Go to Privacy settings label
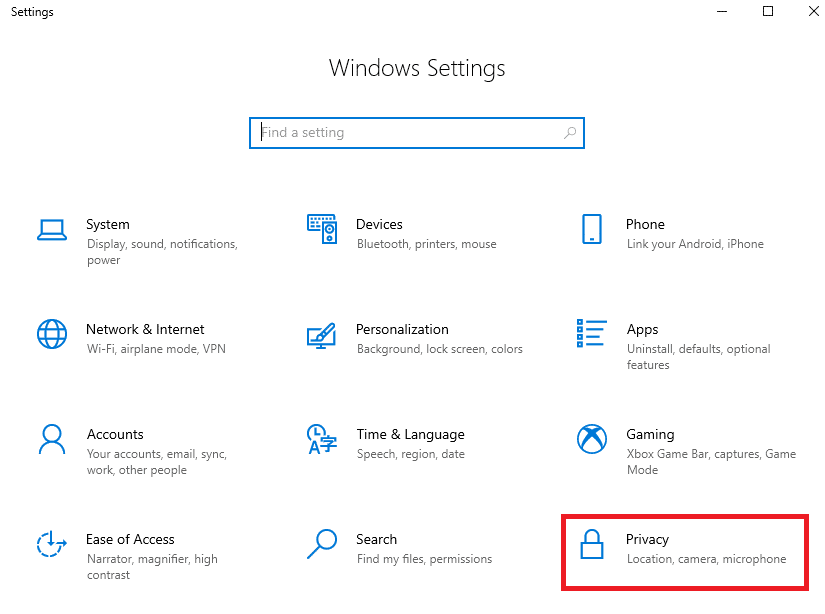The height and width of the screenshot is (614, 825). (647, 540)
